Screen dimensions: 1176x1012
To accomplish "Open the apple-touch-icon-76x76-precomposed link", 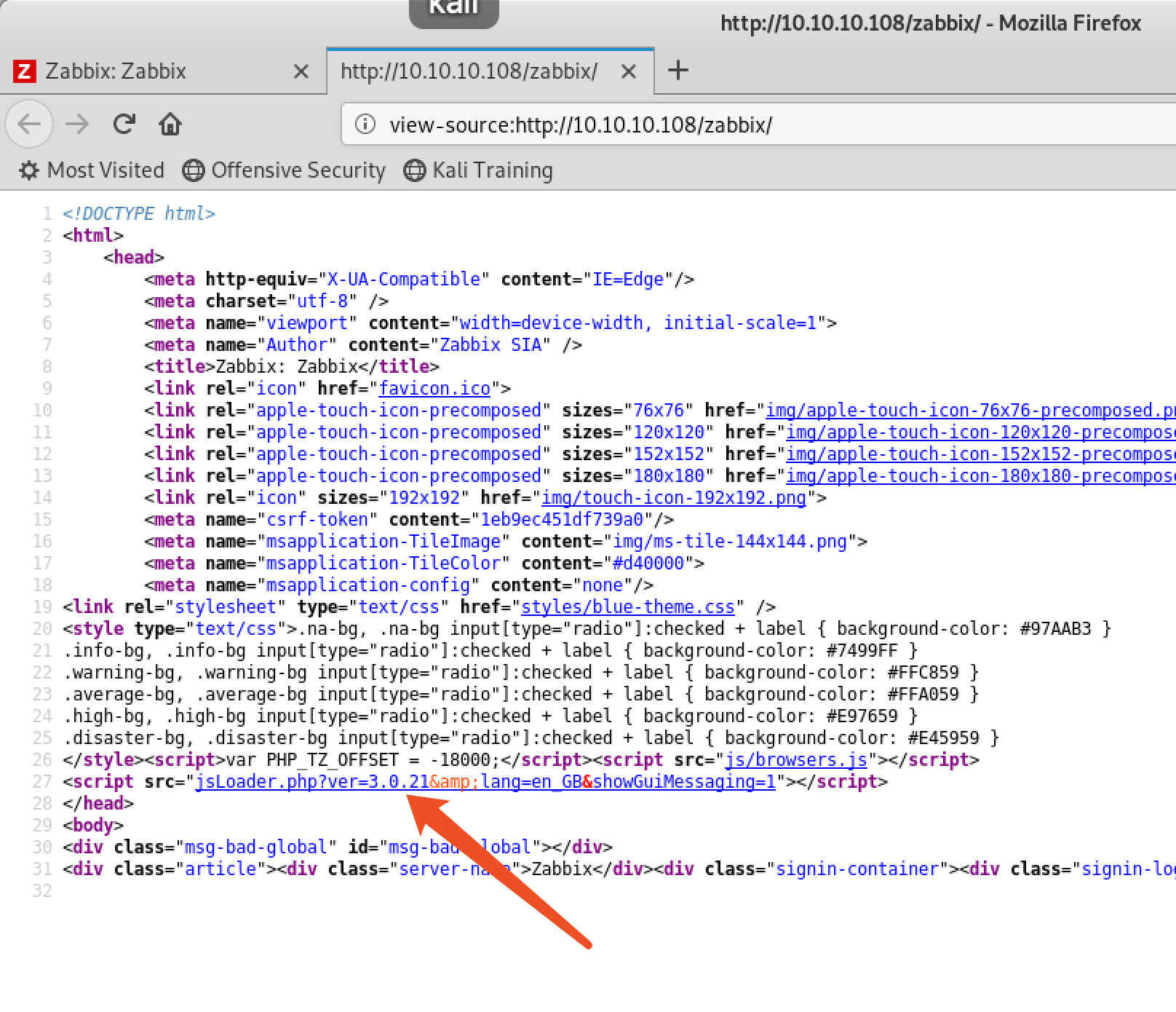I will coord(971,410).
